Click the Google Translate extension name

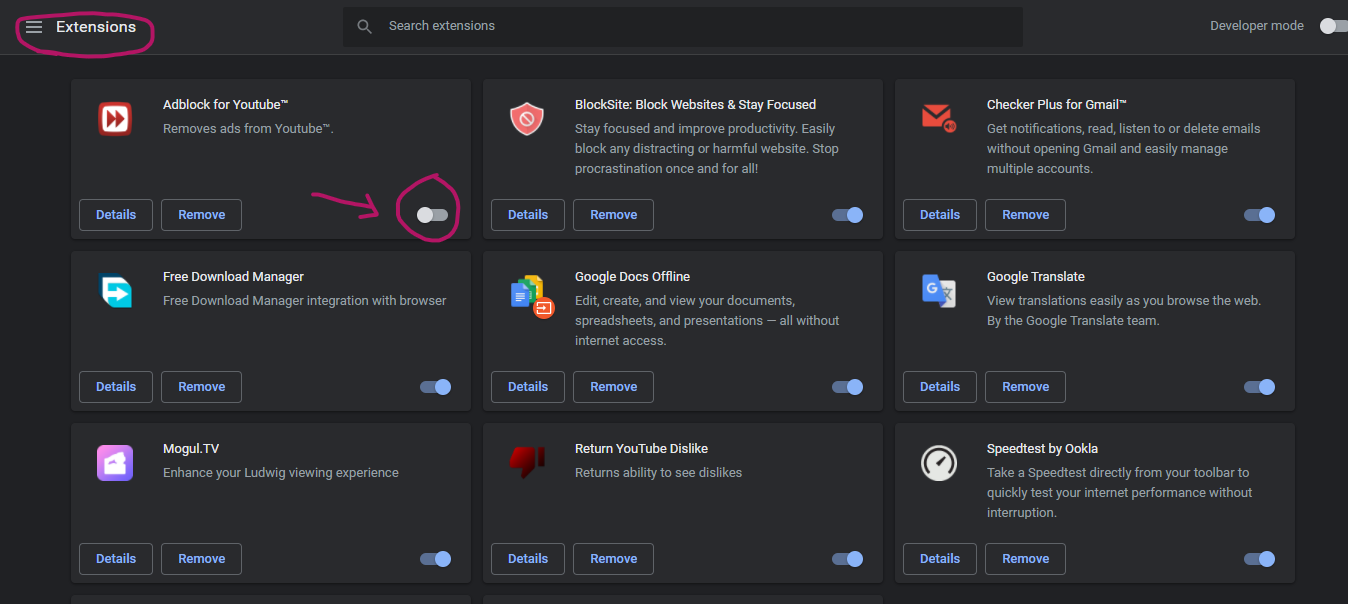tap(1036, 277)
